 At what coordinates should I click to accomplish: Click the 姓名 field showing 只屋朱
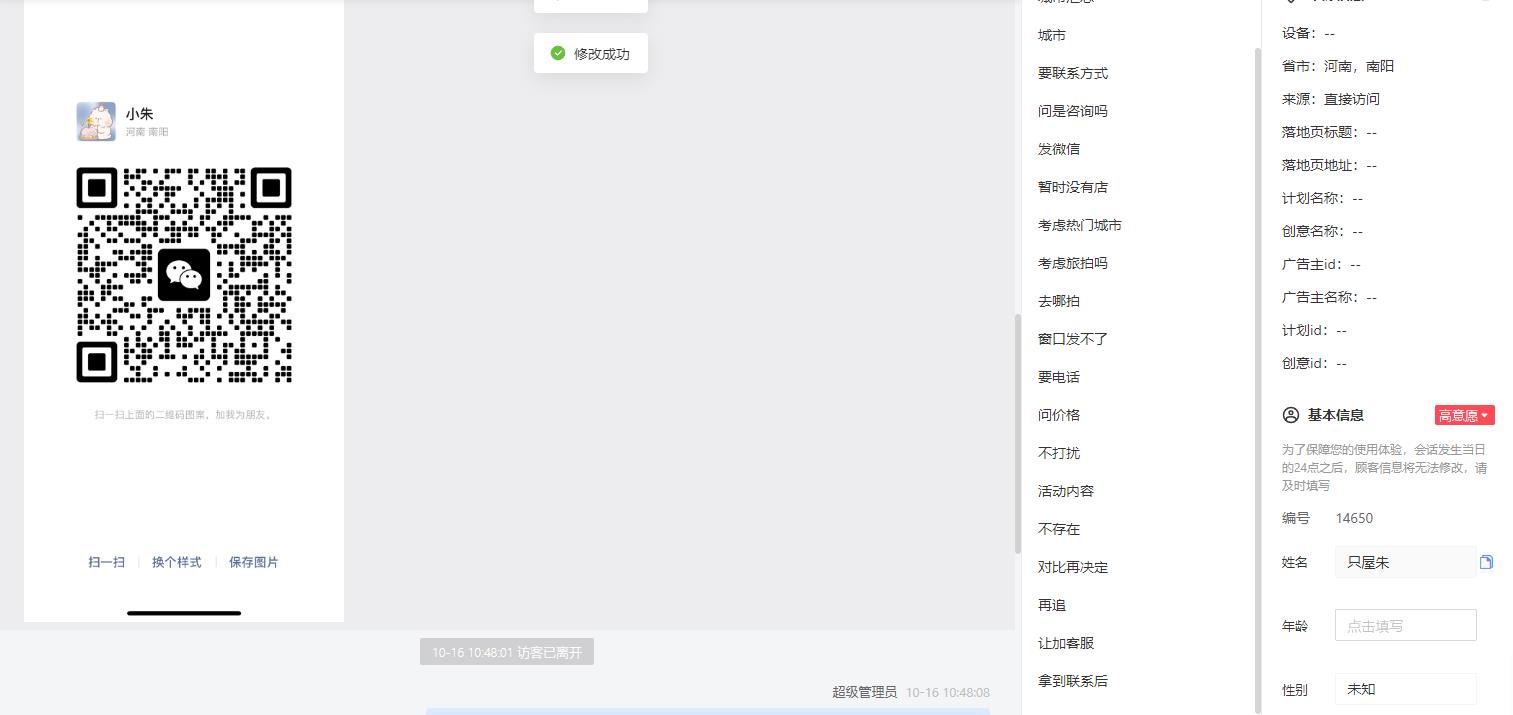point(1405,563)
